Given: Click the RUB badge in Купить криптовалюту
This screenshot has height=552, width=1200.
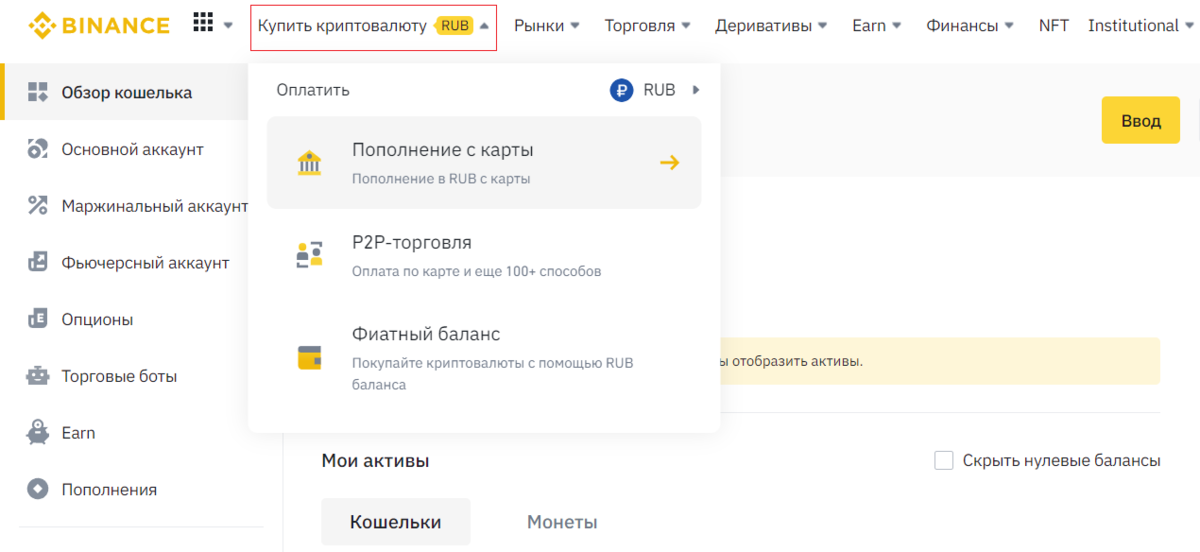Looking at the screenshot, I should pos(454,25).
